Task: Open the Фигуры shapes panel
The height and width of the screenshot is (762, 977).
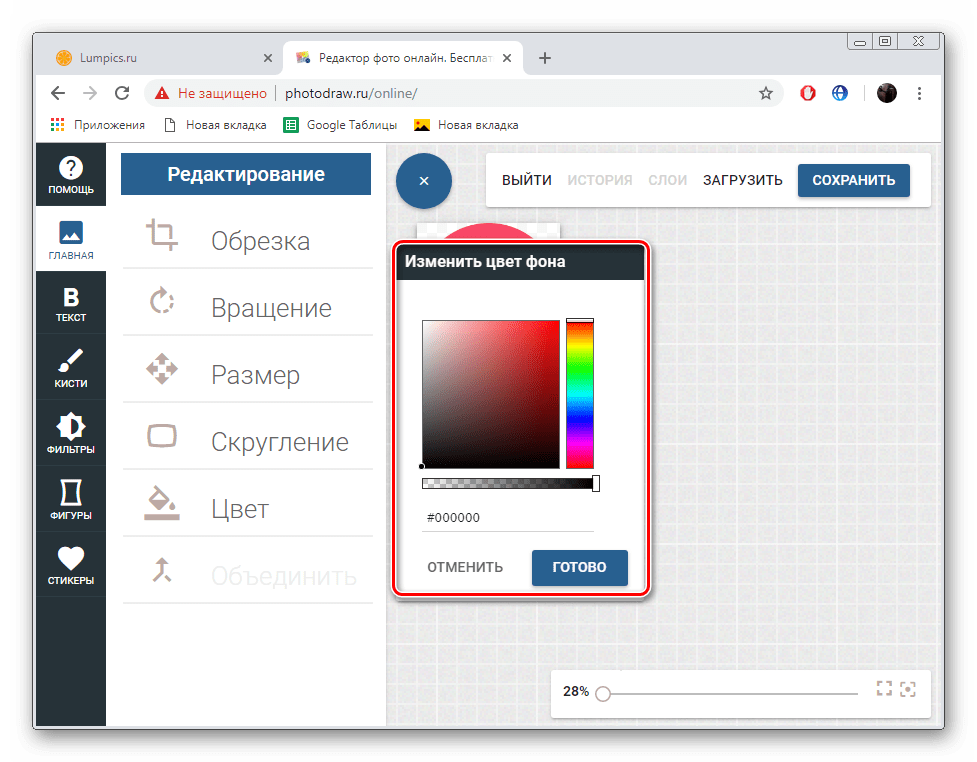Action: 71,499
